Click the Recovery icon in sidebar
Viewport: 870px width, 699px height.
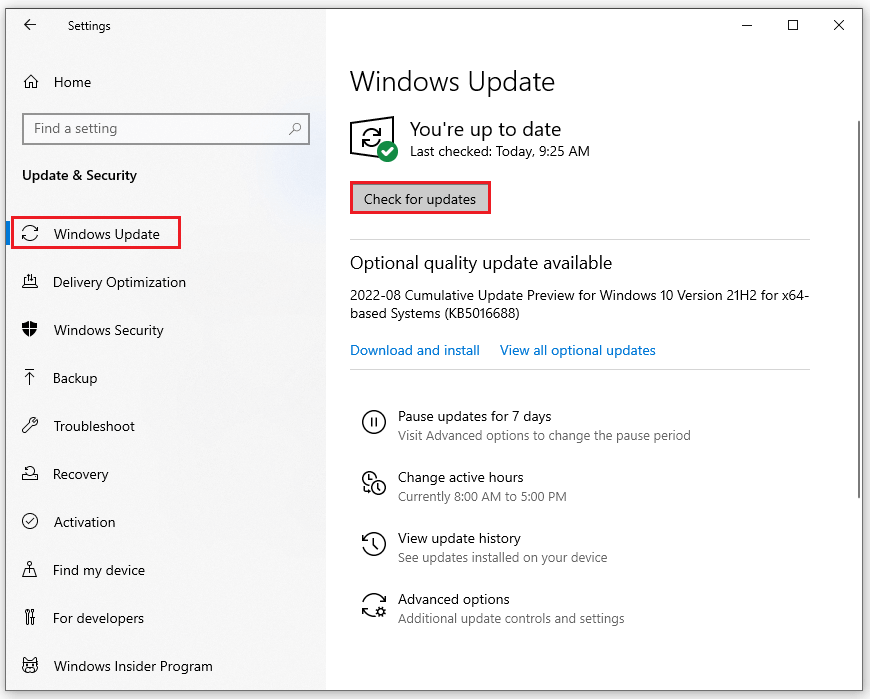click(30, 473)
